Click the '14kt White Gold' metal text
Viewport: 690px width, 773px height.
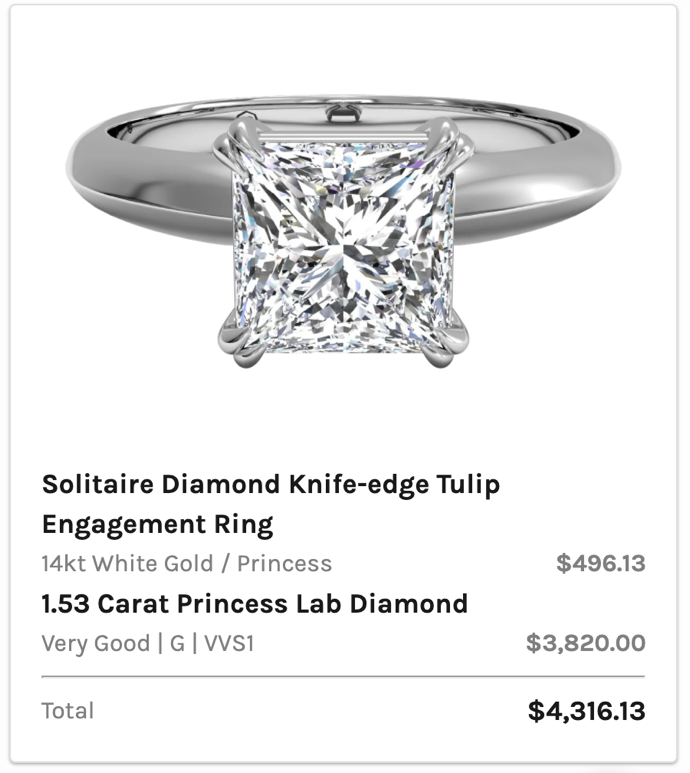point(128,563)
